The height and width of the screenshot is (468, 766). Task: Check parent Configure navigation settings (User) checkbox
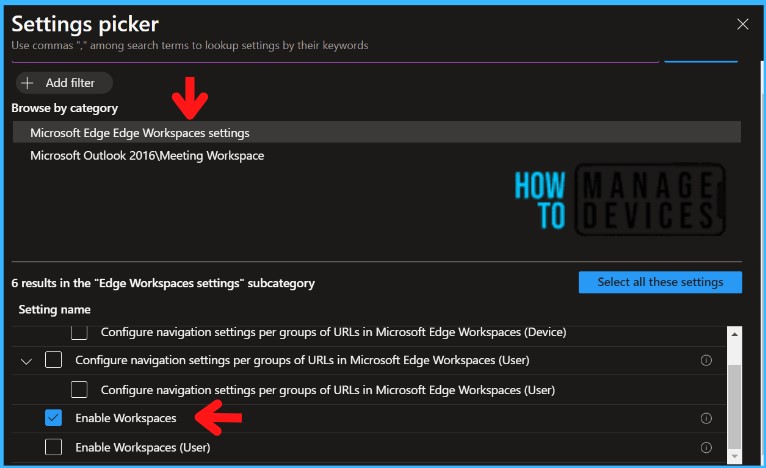53,360
